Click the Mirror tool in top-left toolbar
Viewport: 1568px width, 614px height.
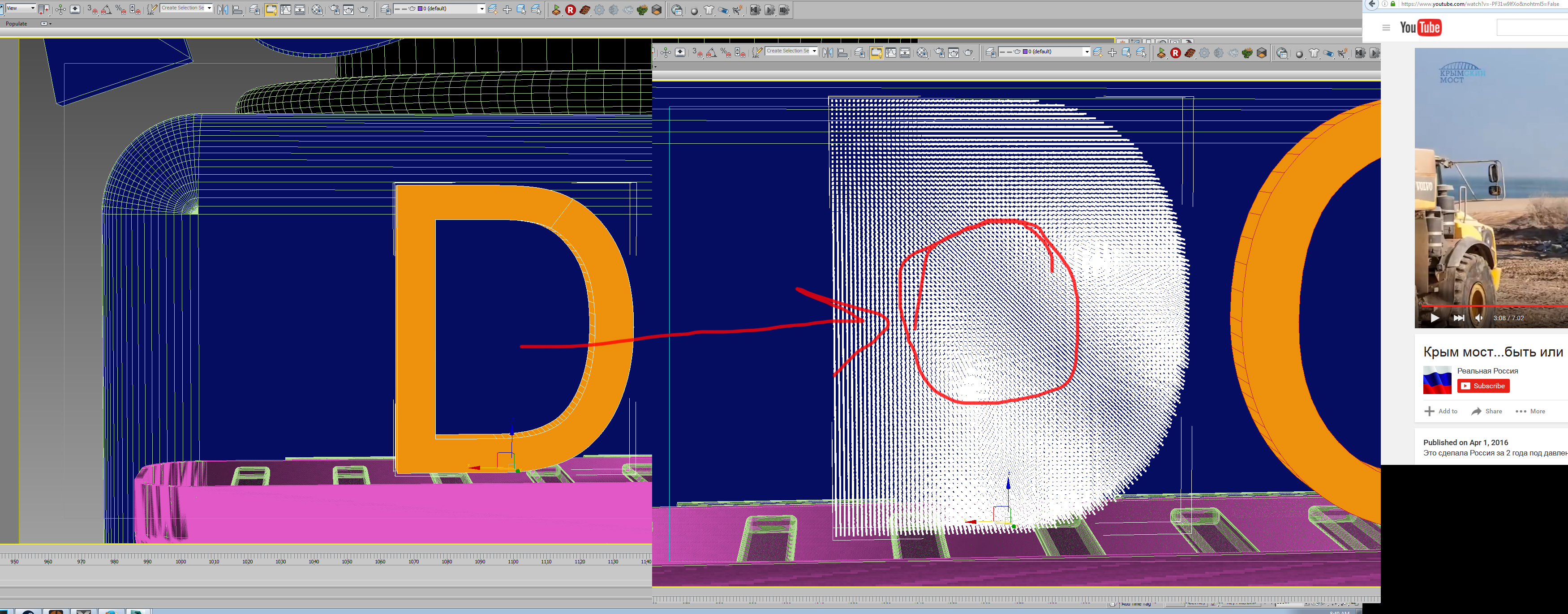223,10
